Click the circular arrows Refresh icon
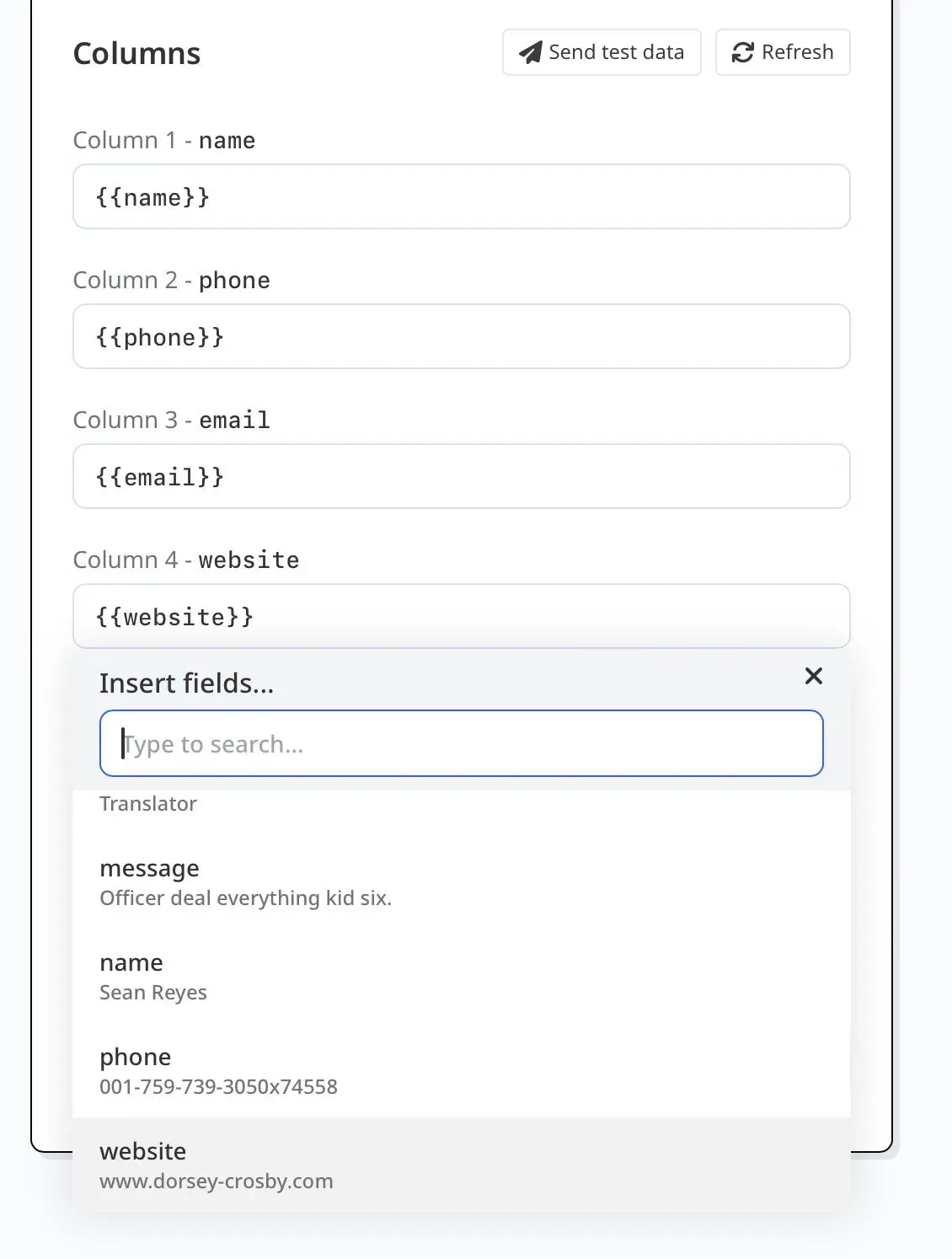Image resolution: width=952 pixels, height=1259 pixels. [x=742, y=52]
